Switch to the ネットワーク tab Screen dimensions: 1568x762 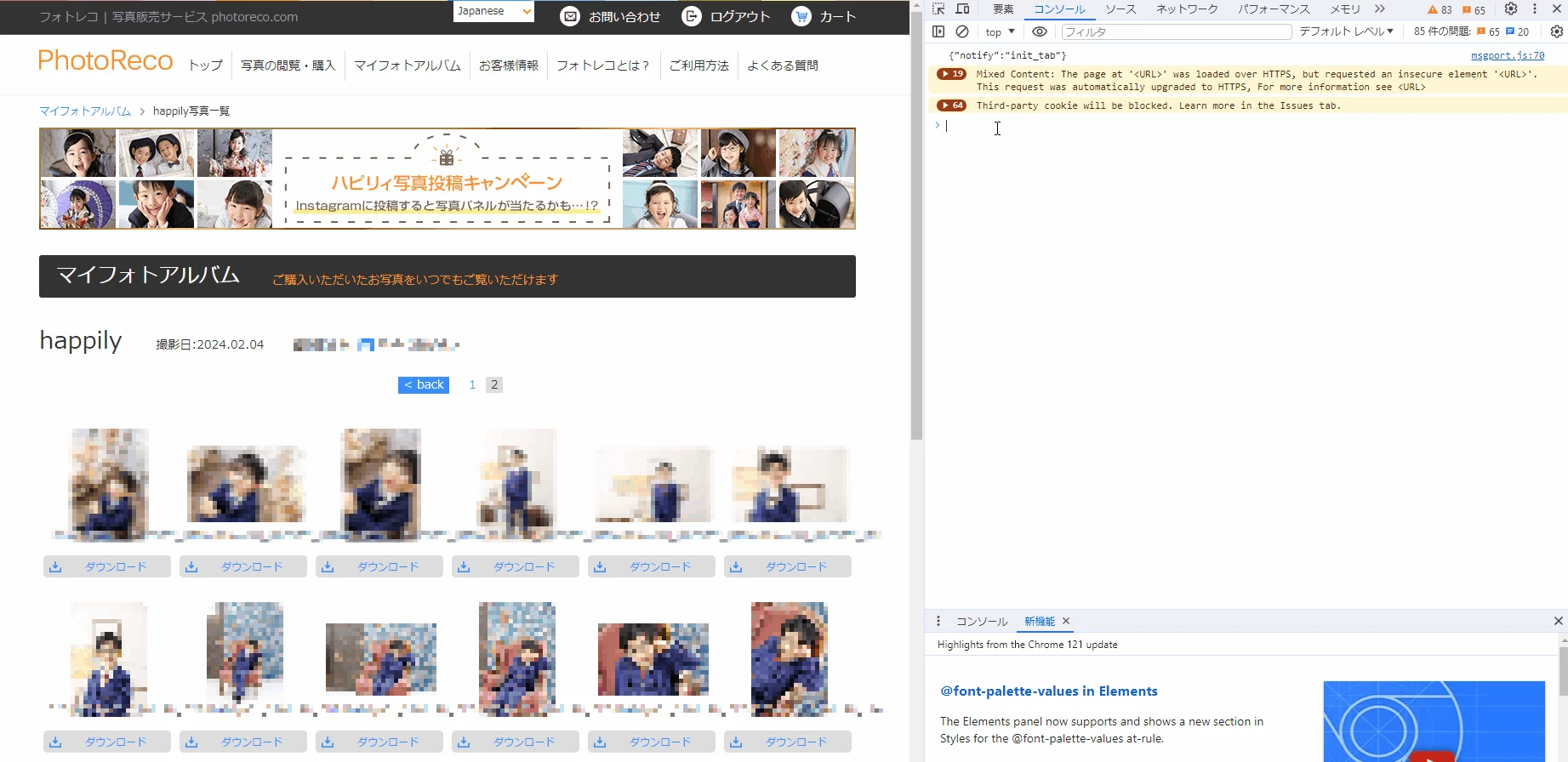pyautogui.click(x=1187, y=9)
